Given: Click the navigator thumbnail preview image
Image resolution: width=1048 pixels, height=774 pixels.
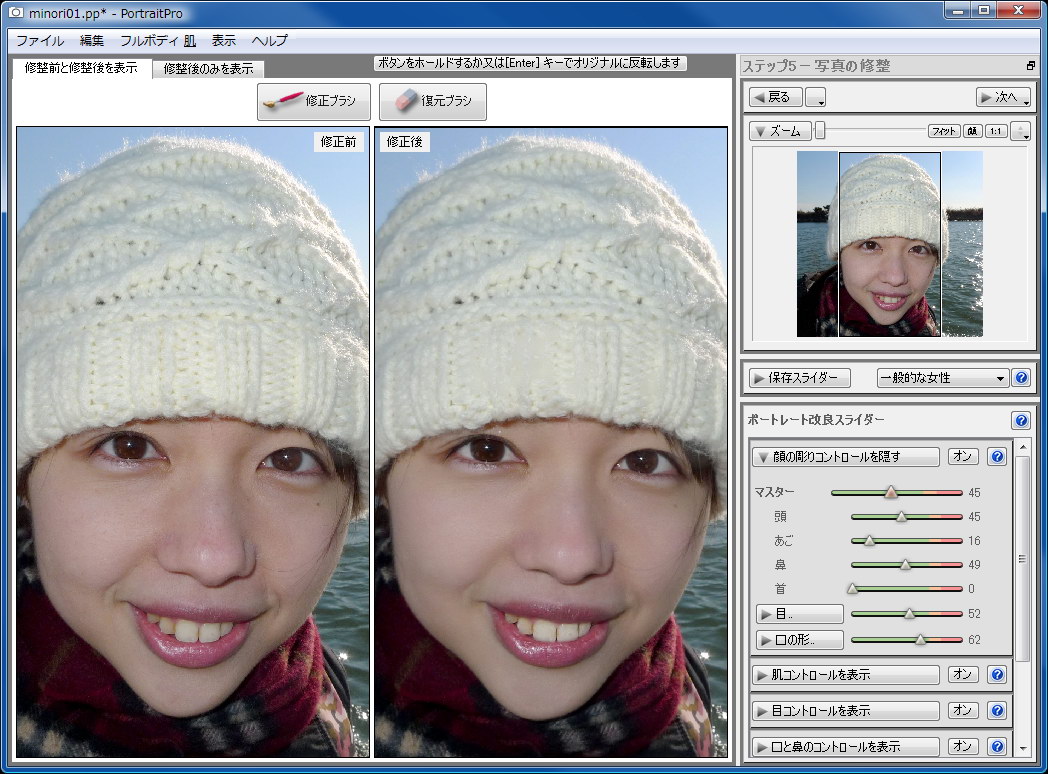Looking at the screenshot, I should 888,241.
